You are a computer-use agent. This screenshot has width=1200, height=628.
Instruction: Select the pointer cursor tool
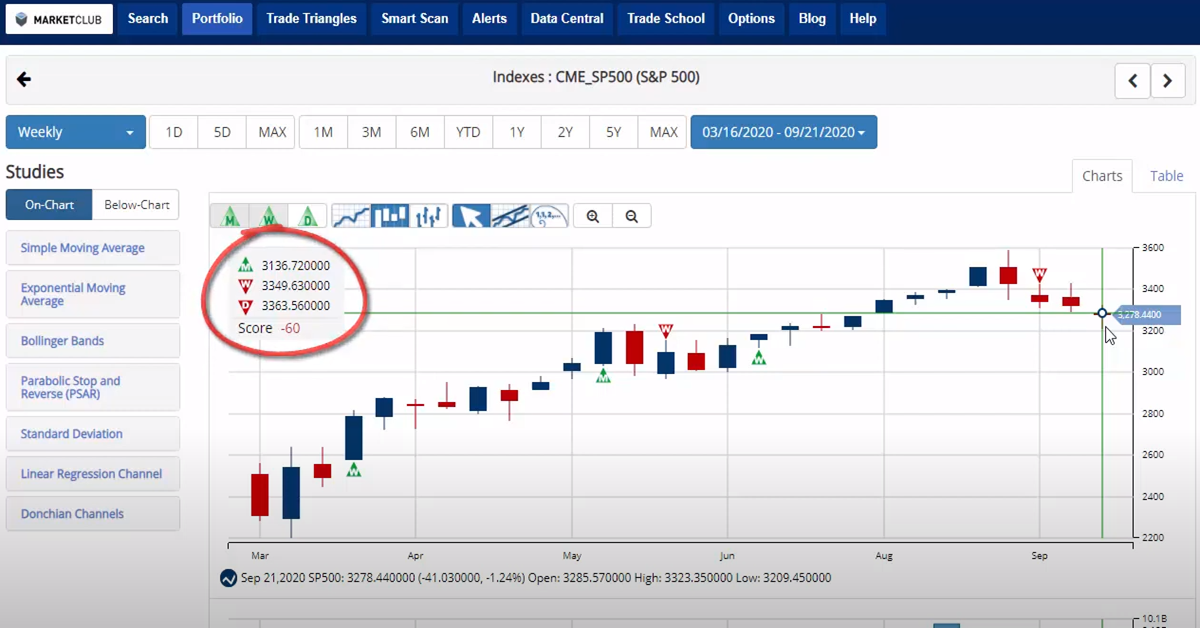(471, 216)
